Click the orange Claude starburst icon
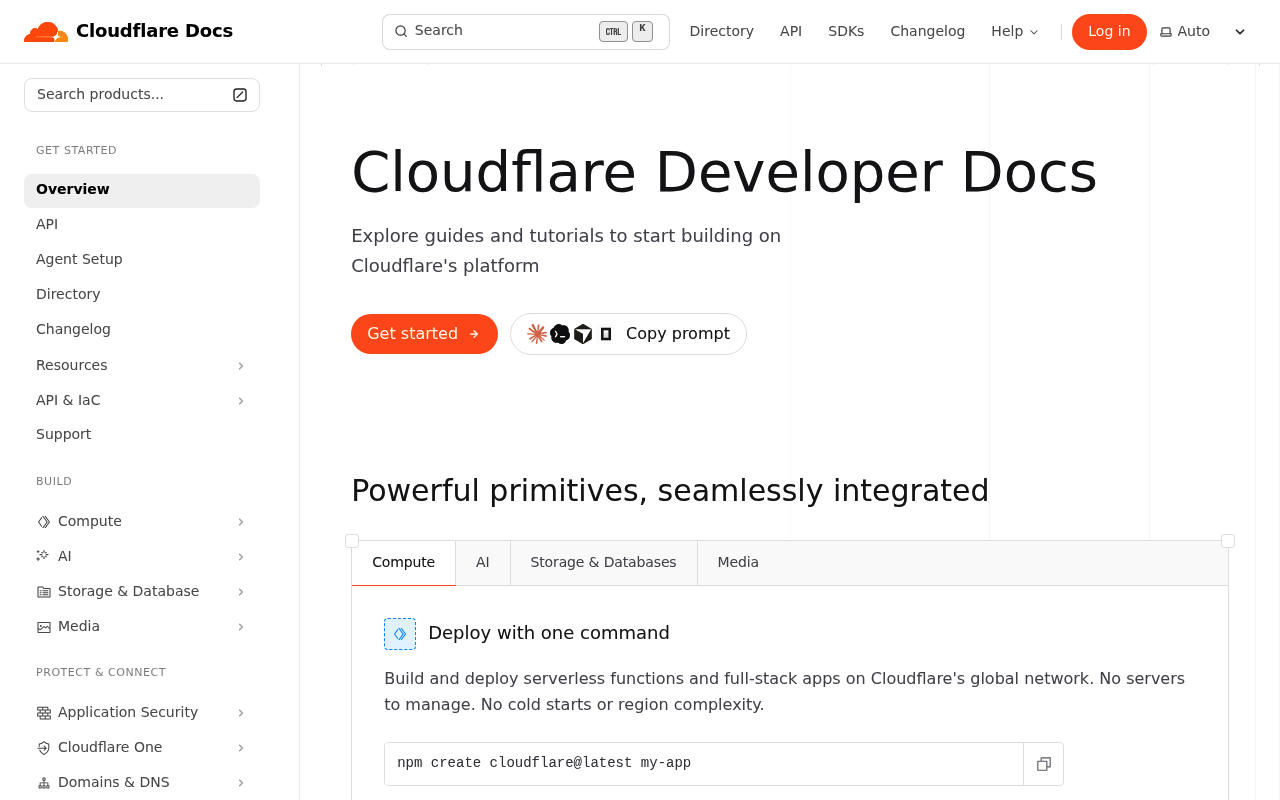Image resolution: width=1280 pixels, height=800 pixels. pos(537,334)
